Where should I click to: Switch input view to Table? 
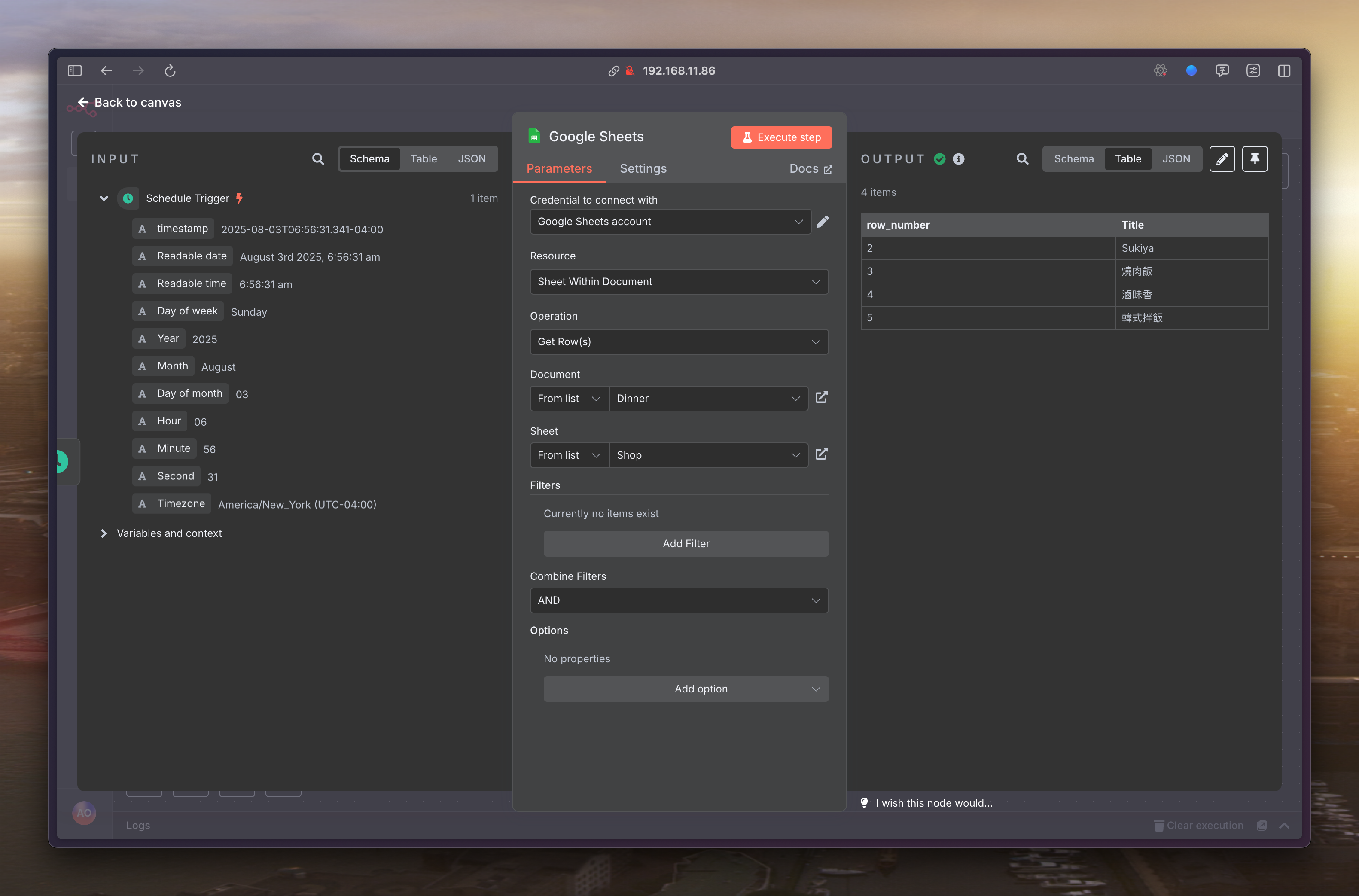424,159
